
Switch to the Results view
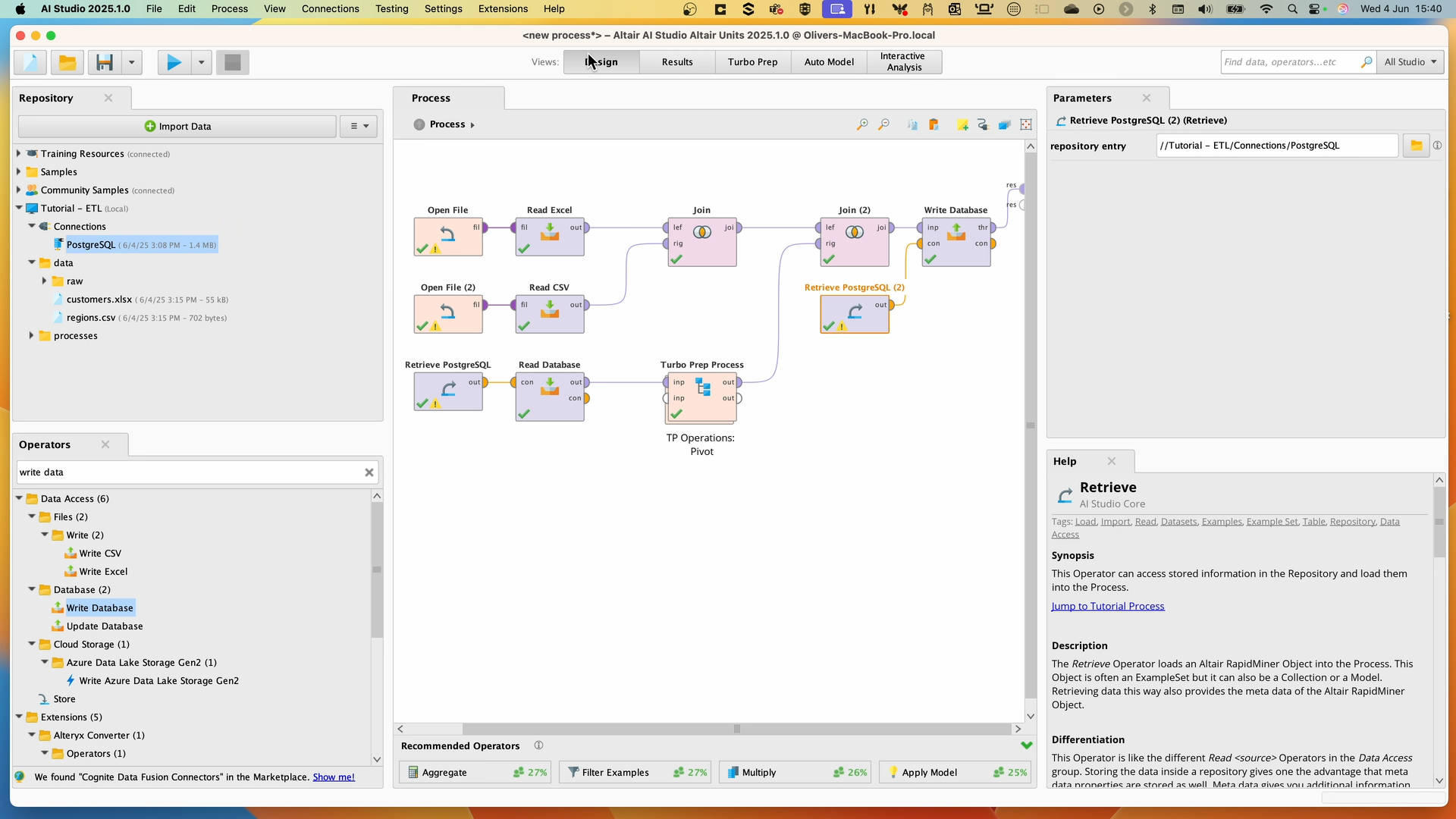[676, 61]
